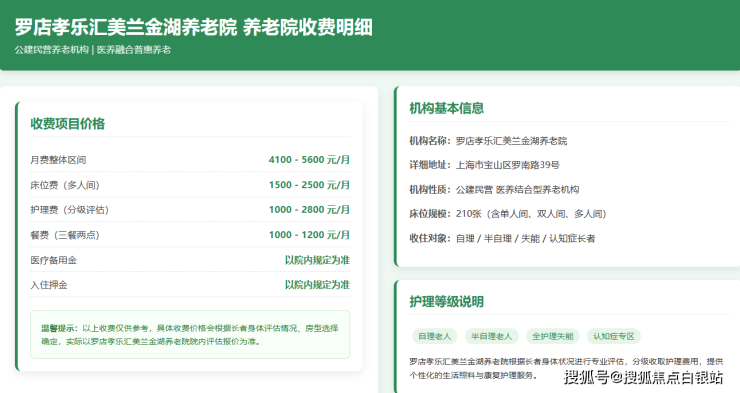Click the 机构性质 line 公建民营 医养结合型养老机构
The height and width of the screenshot is (393, 740).
[494, 190]
